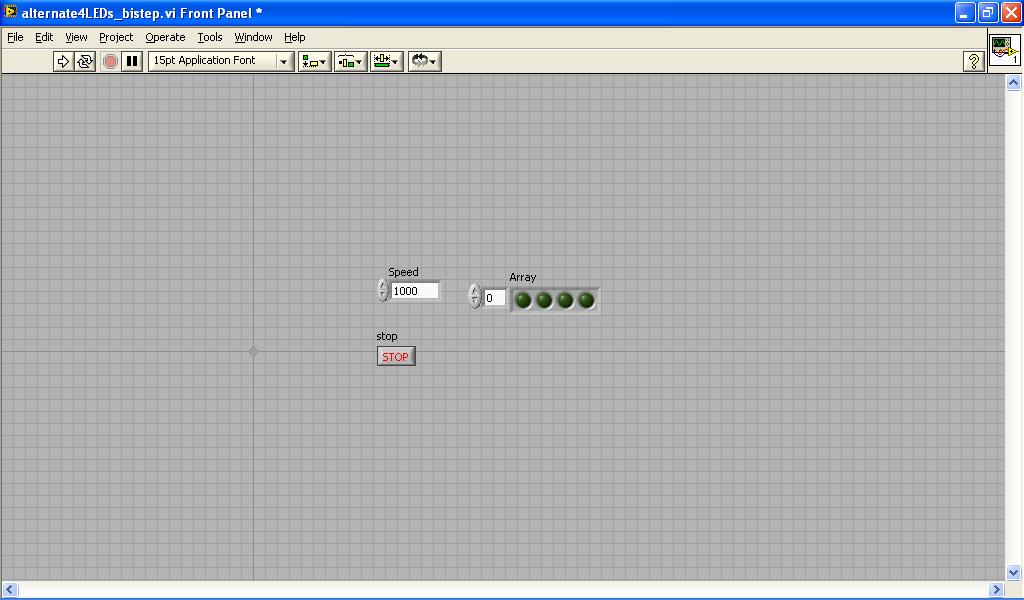The height and width of the screenshot is (600, 1024).
Task: Click the red STOP button
Action: coord(396,356)
